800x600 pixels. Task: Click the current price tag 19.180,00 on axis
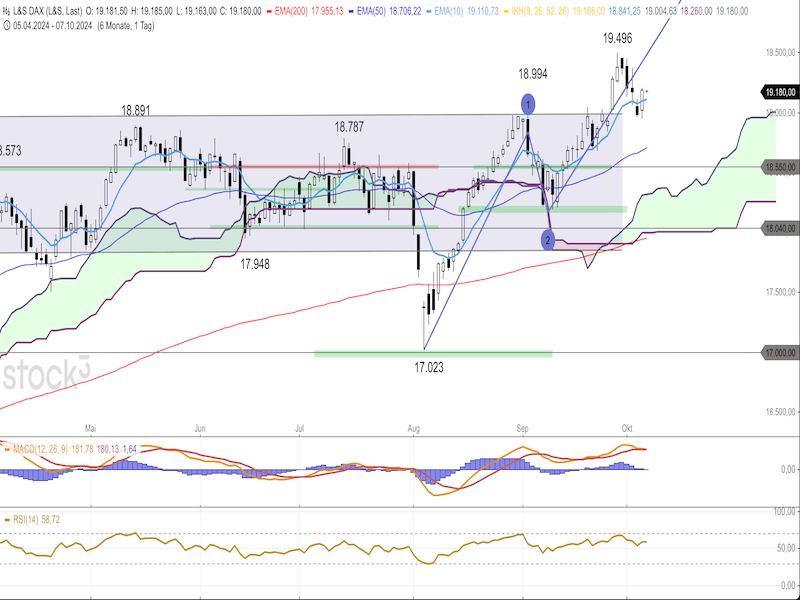click(x=779, y=92)
